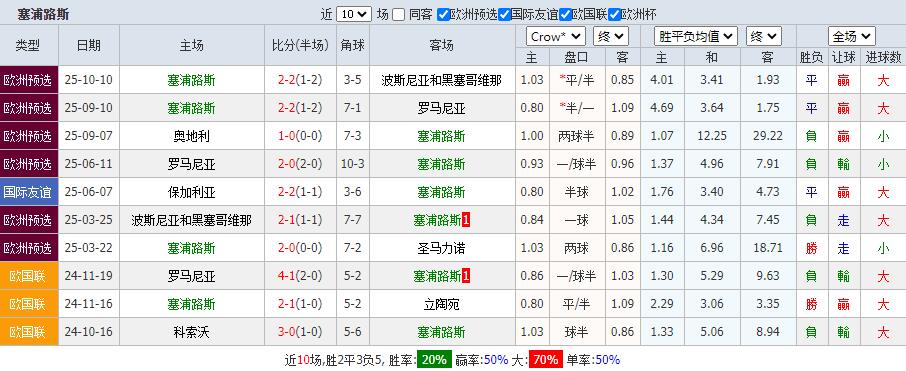Click the 1-0(0-0) score against 奥地利
Image resolution: width=906 pixels, height=371 pixels.
pyautogui.click(x=300, y=136)
